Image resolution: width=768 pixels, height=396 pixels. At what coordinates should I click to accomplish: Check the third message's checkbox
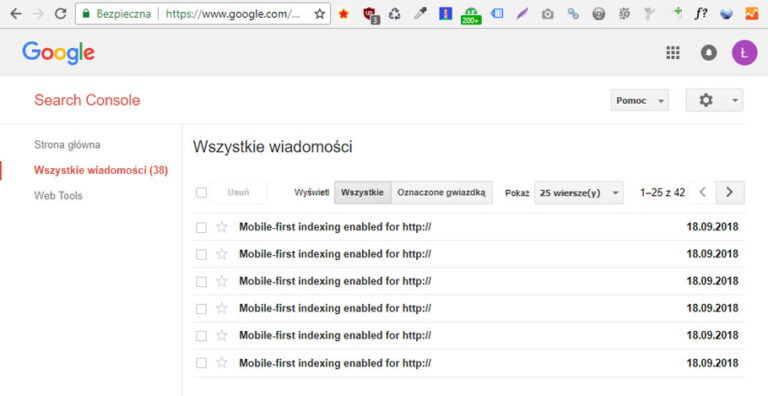pyautogui.click(x=201, y=282)
